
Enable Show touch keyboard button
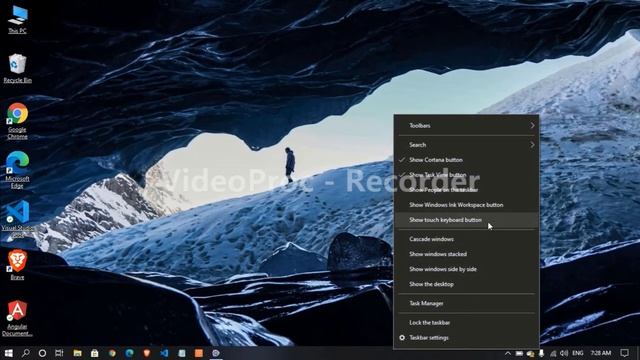(x=466, y=220)
